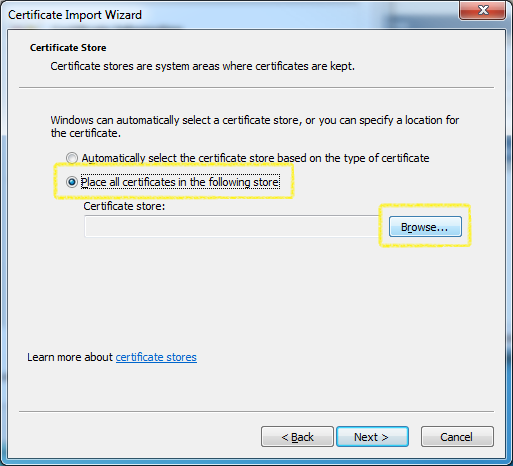Image resolution: width=513 pixels, height=466 pixels.
Task: Click the 'Certificate stores are system areas' description
Action: coord(202,66)
